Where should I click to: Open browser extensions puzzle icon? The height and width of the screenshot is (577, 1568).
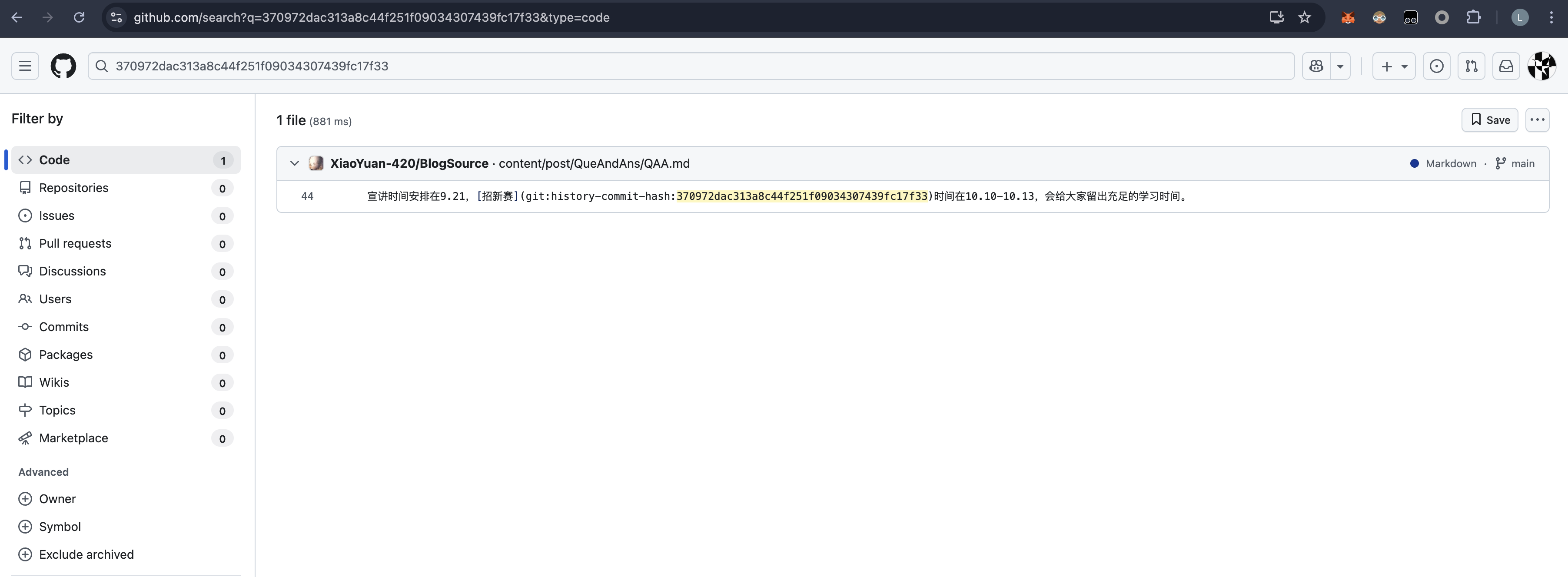(x=1474, y=17)
